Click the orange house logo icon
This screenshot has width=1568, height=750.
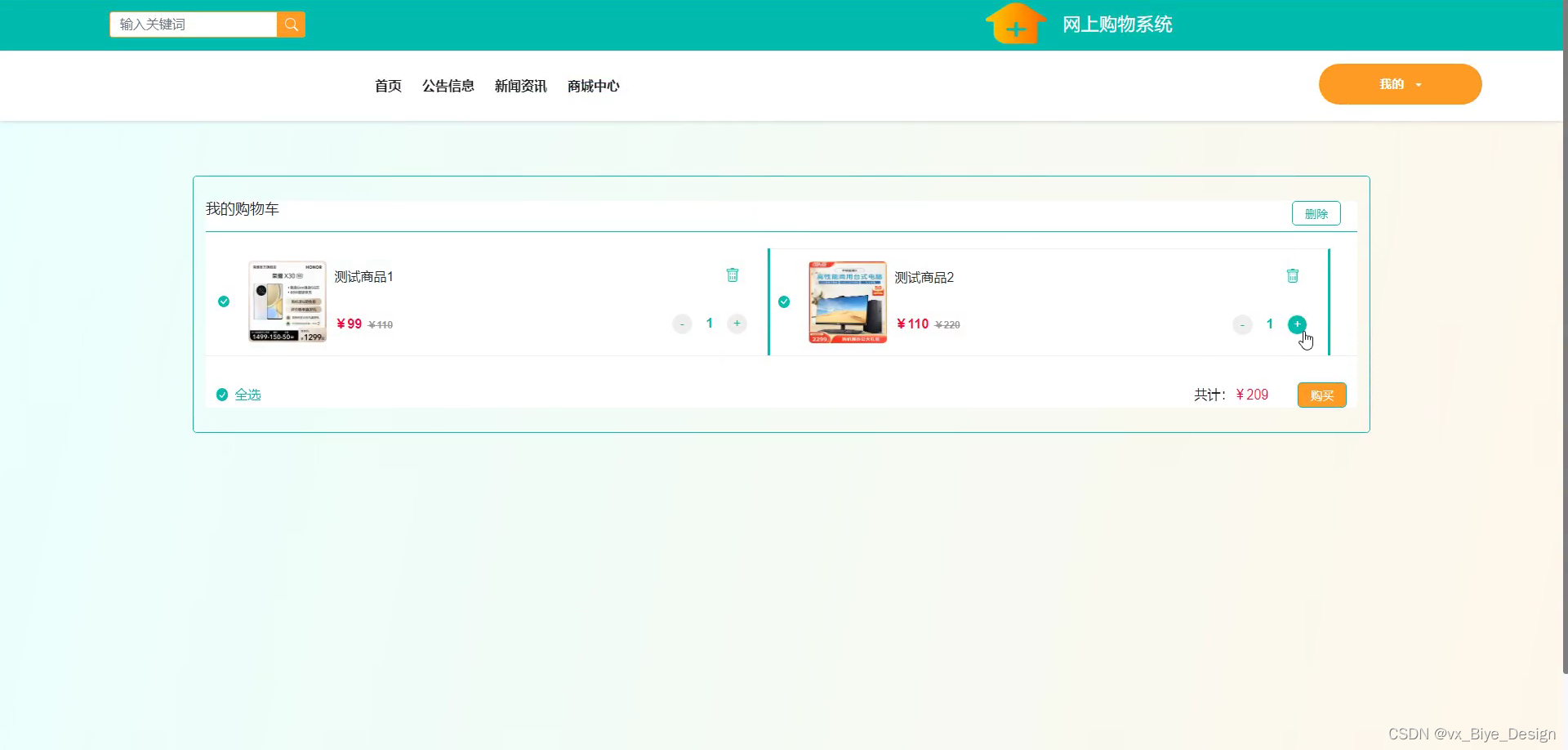tap(1015, 24)
